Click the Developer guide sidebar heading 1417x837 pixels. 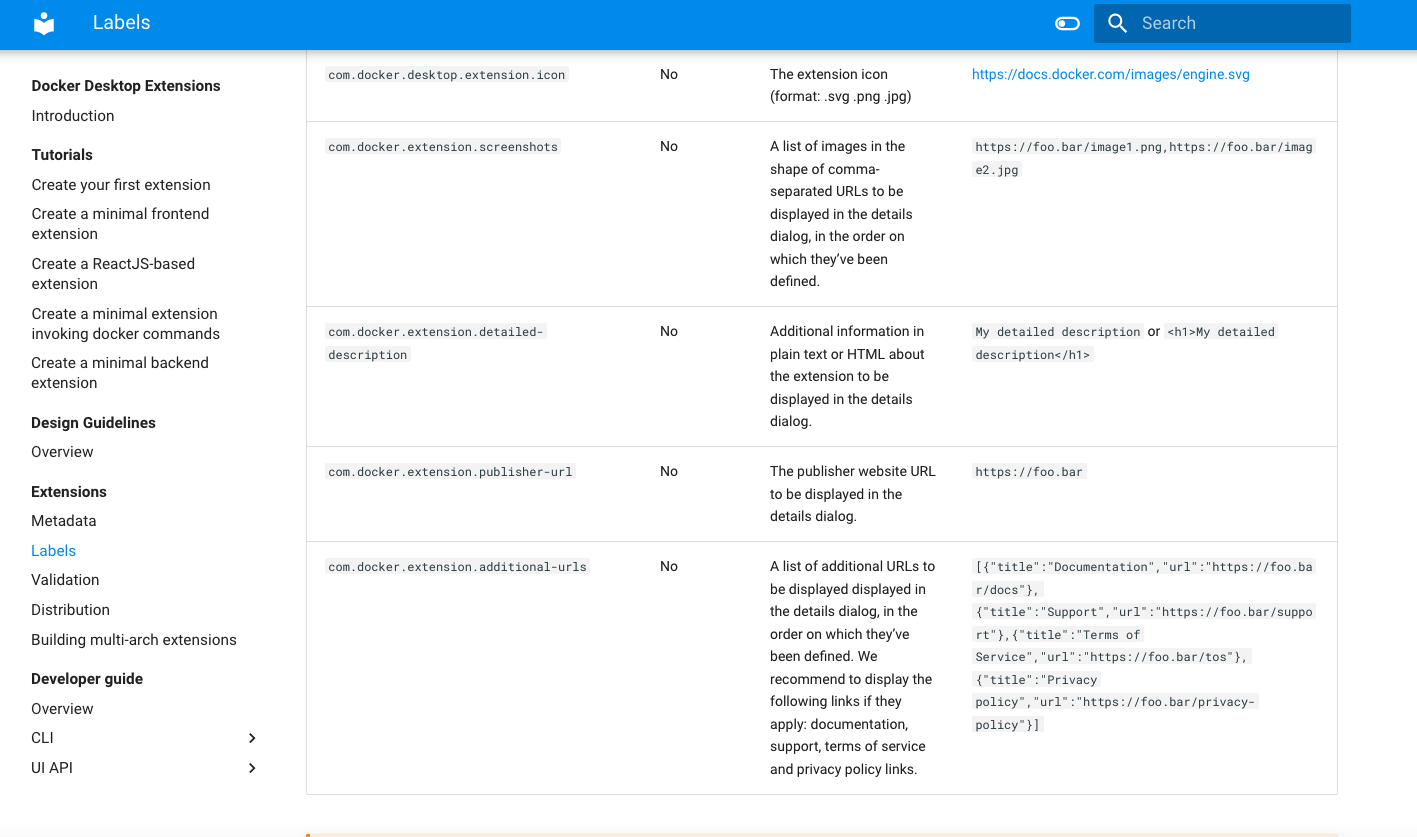click(87, 679)
